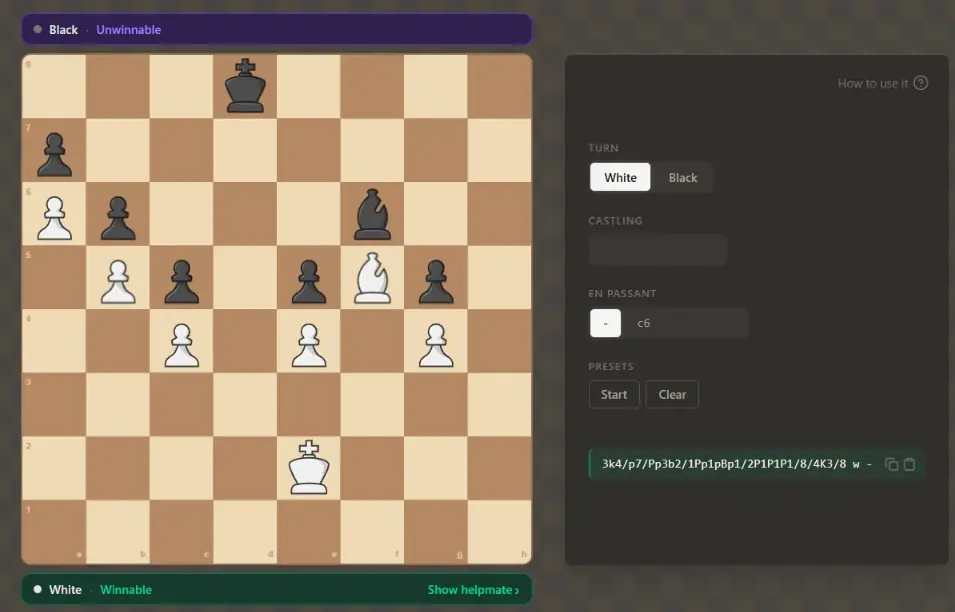Click the empty square e8

[x=309, y=86]
